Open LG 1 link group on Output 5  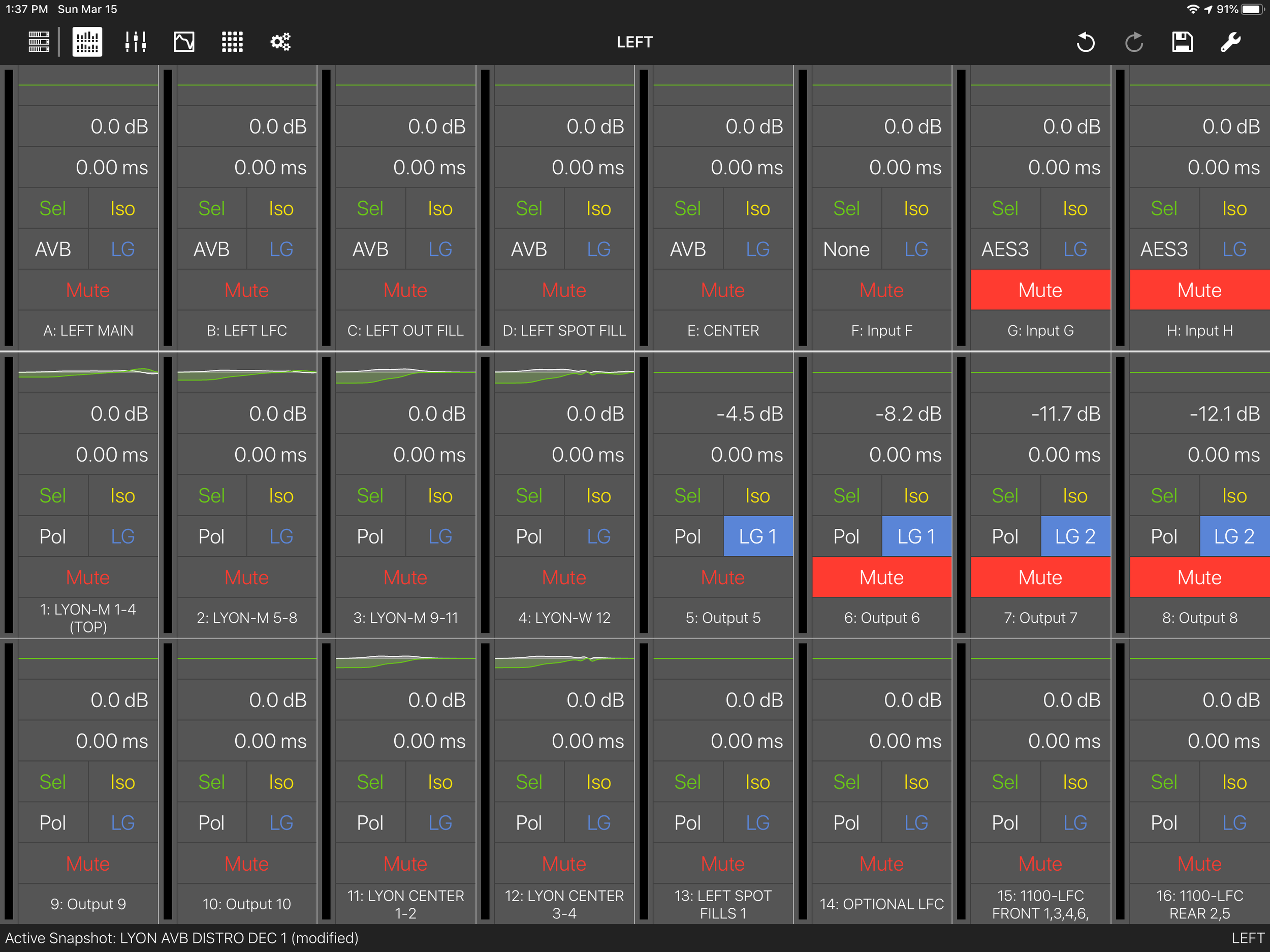pos(757,536)
